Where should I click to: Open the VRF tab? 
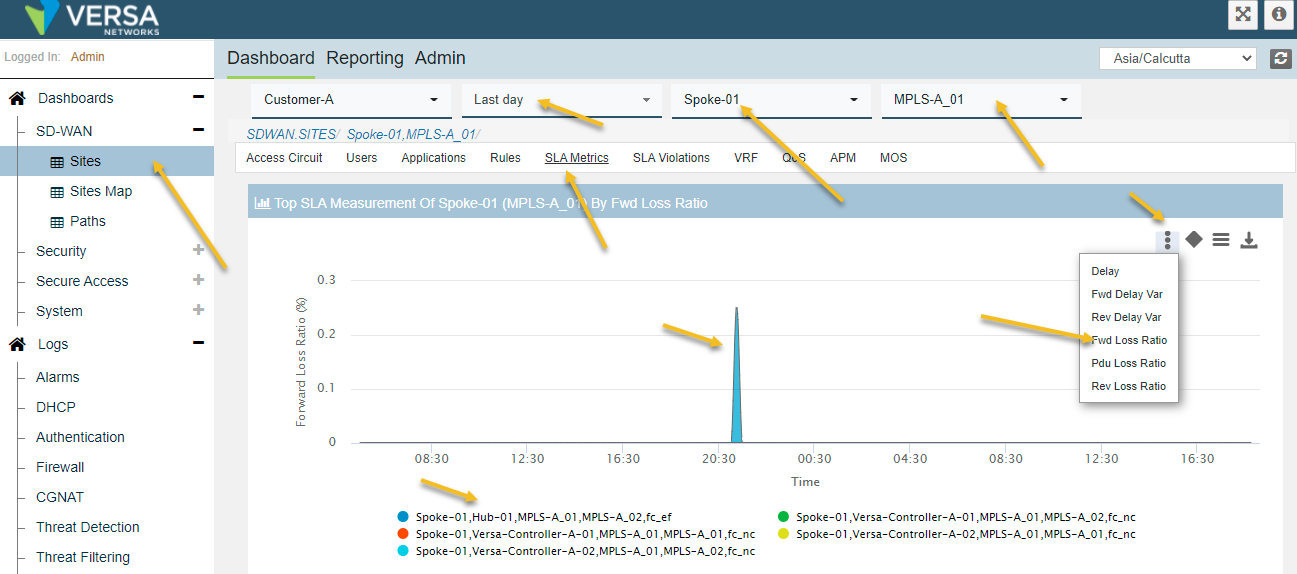[746, 158]
